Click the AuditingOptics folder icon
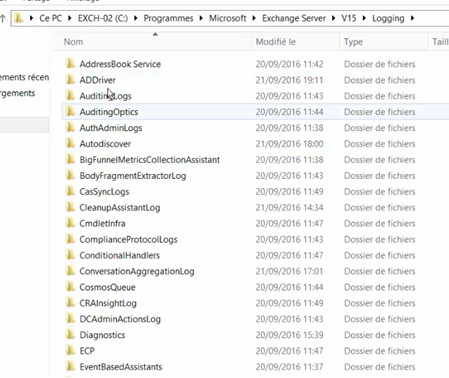This screenshot has height=378, width=449. click(70, 111)
